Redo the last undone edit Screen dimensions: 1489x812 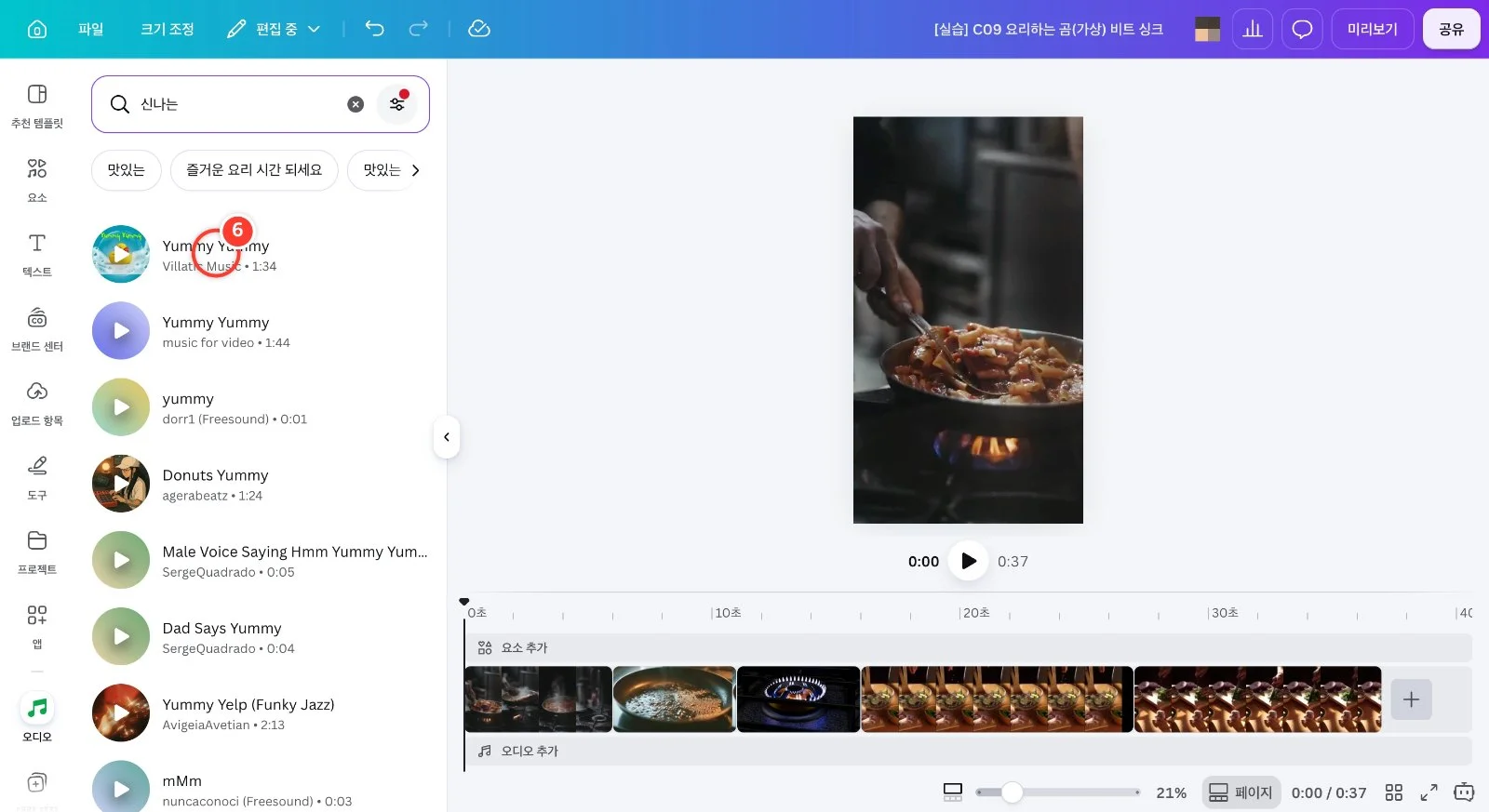click(x=419, y=29)
